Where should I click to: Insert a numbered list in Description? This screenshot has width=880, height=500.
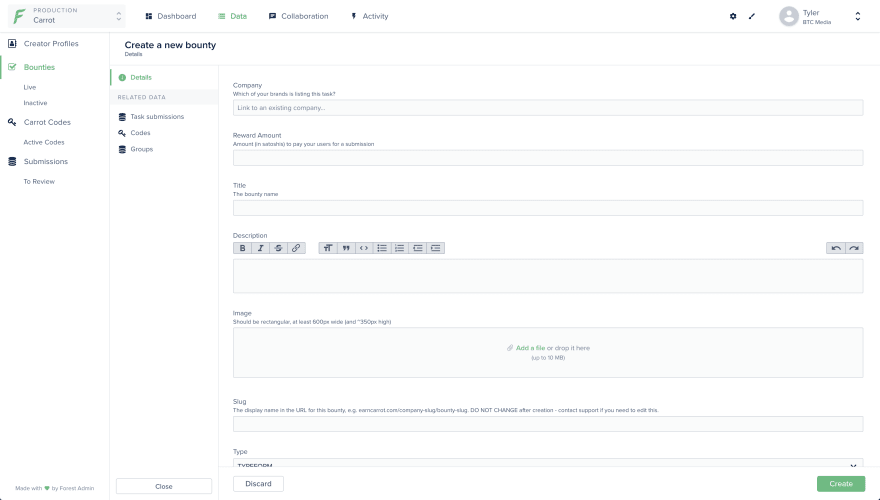tap(400, 248)
